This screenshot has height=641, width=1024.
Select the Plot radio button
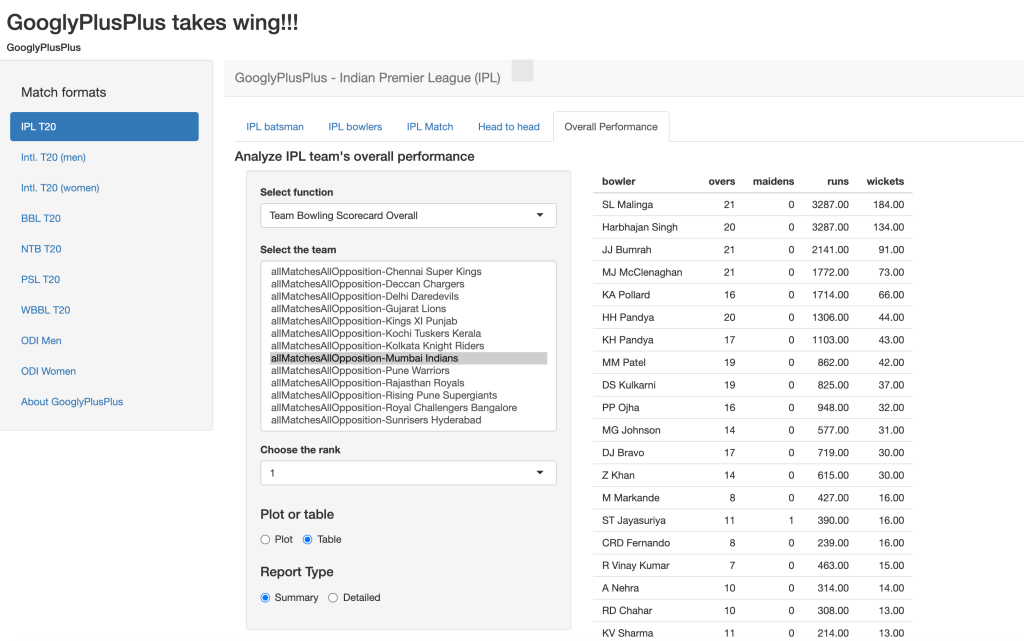coord(266,539)
